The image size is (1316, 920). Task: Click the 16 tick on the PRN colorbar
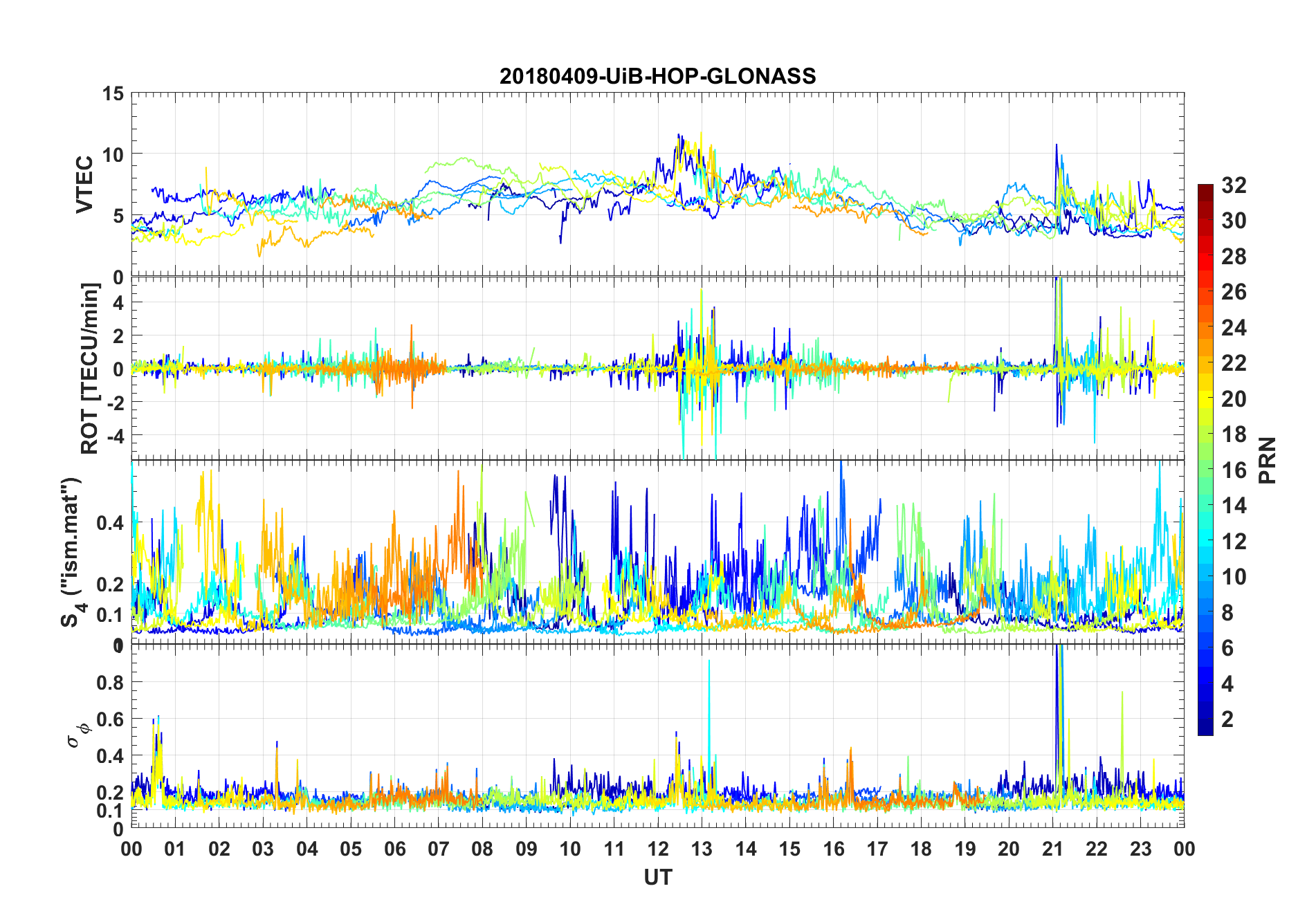click(1234, 470)
